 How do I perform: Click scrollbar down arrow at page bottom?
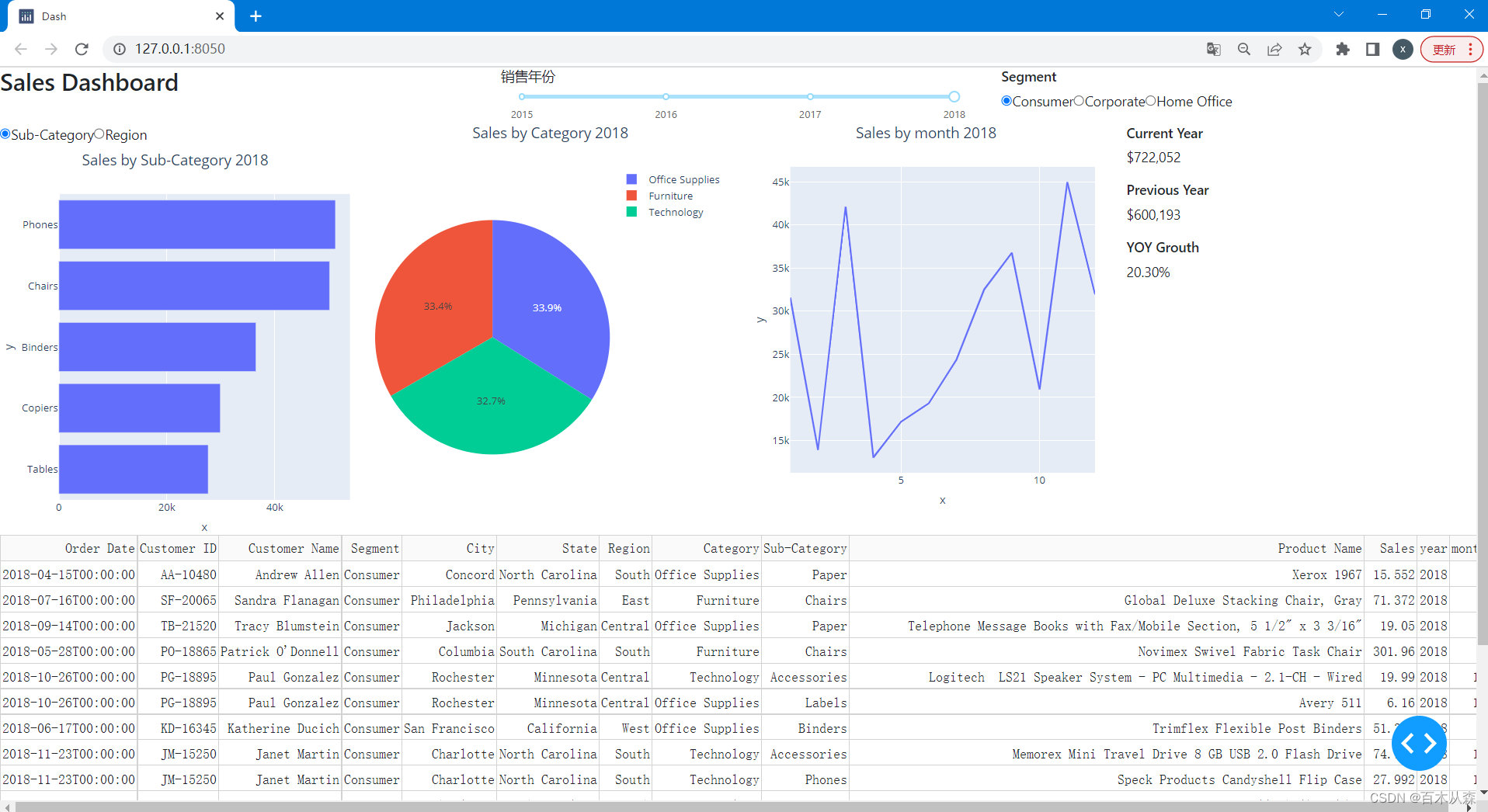coord(1483,792)
